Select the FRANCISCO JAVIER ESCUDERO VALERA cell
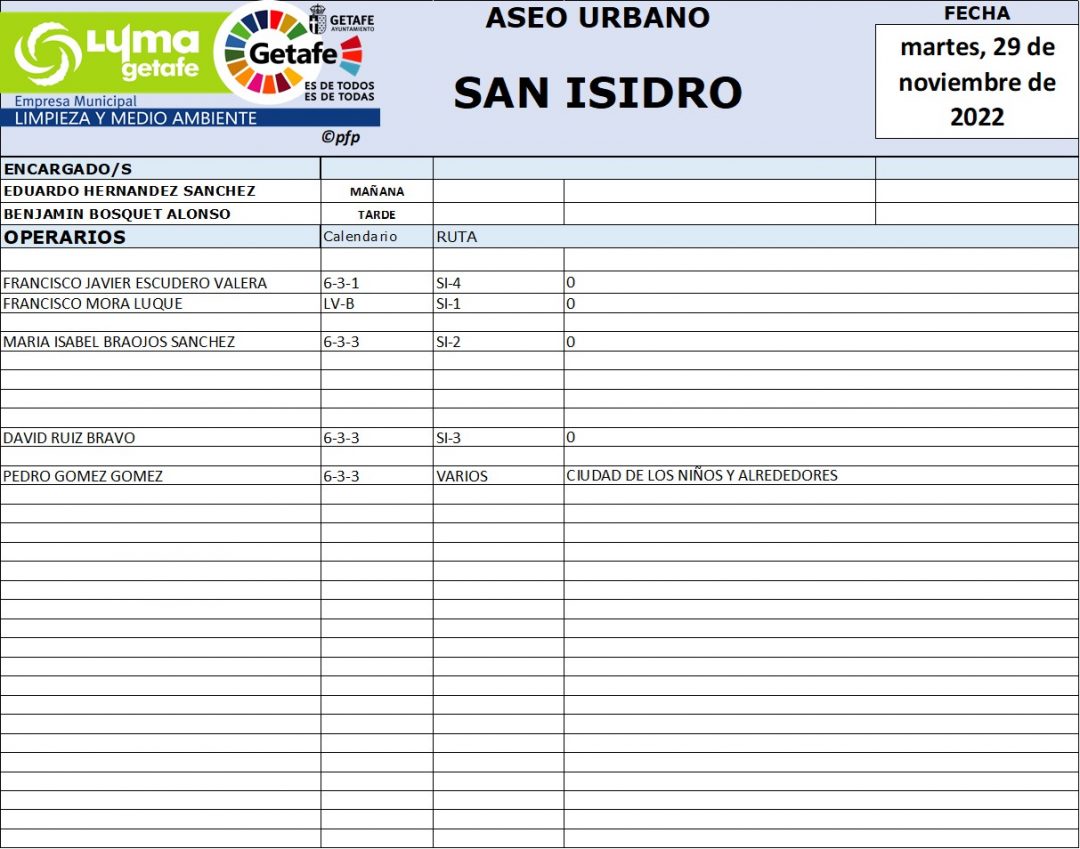This screenshot has width=1080, height=849. tap(160, 283)
